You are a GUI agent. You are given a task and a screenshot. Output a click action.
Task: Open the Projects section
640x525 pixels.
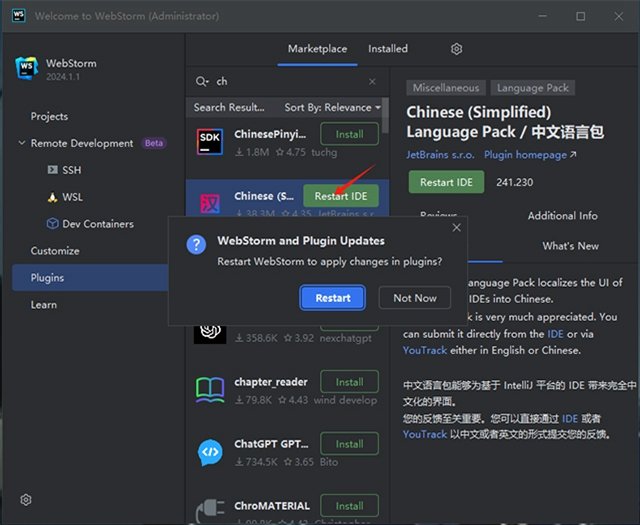(49, 116)
